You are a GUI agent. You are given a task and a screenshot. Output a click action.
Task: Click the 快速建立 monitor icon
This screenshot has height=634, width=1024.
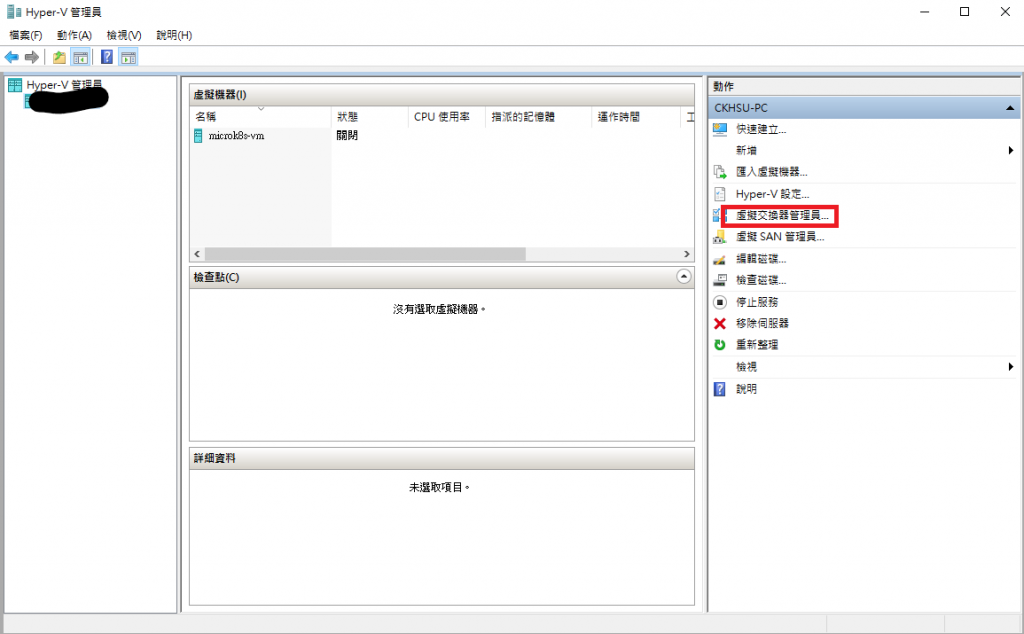(x=720, y=129)
